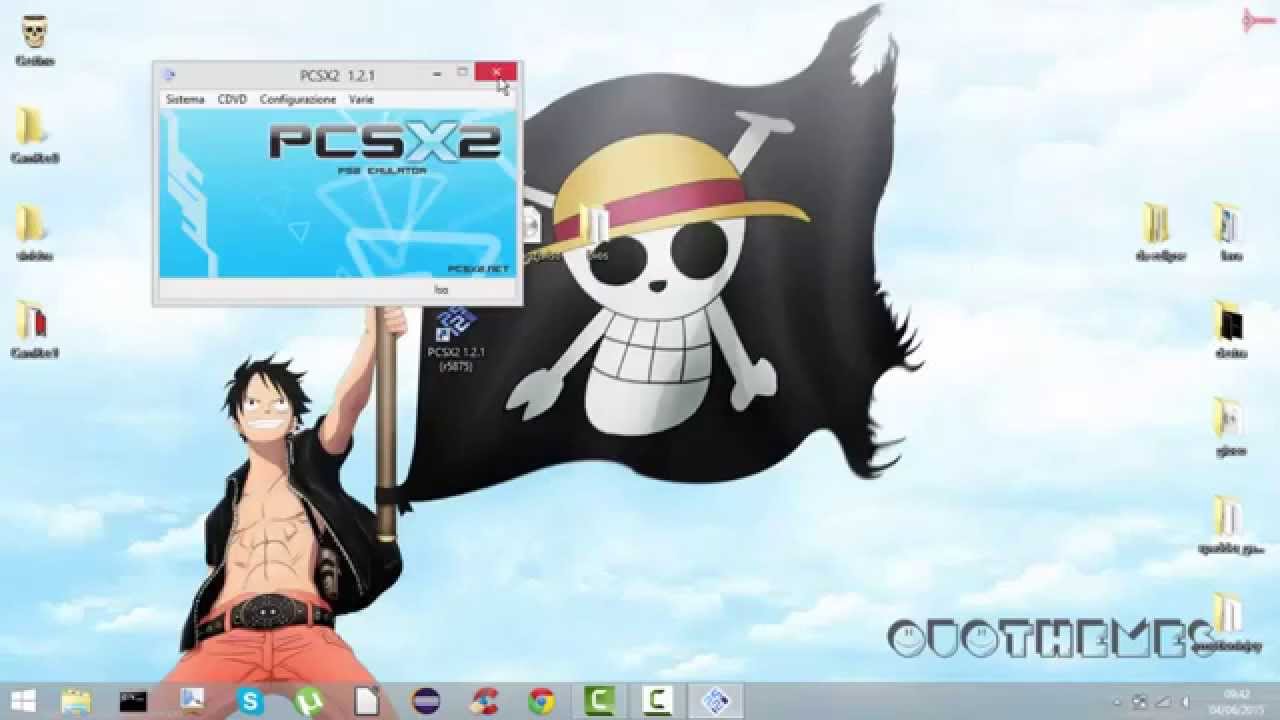Select the PCSX2 1.2.1 (r5875) desktop shortcut
Viewport: 1280px width, 720px height.
(456, 340)
